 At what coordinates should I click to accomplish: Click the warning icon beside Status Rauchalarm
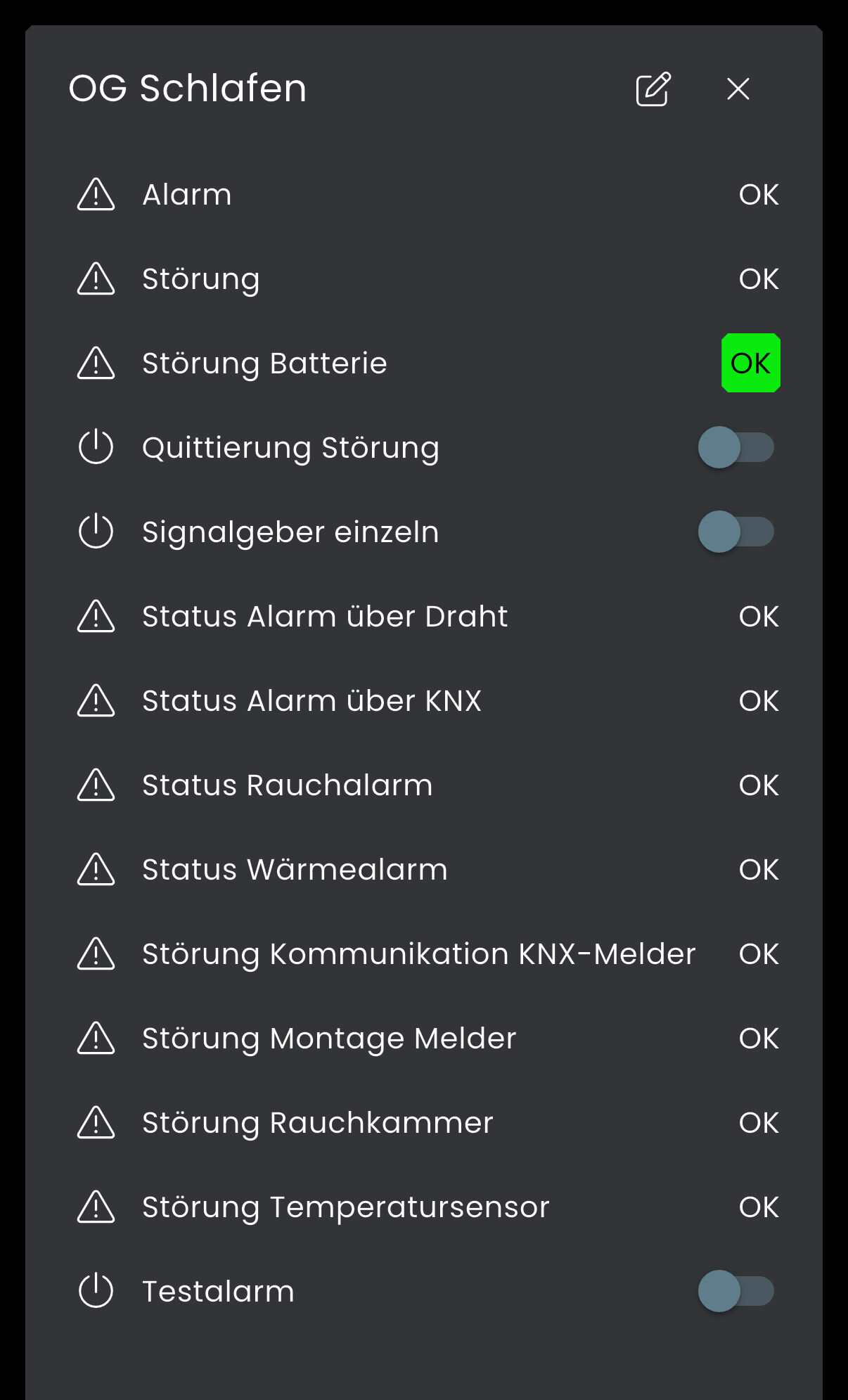96,785
